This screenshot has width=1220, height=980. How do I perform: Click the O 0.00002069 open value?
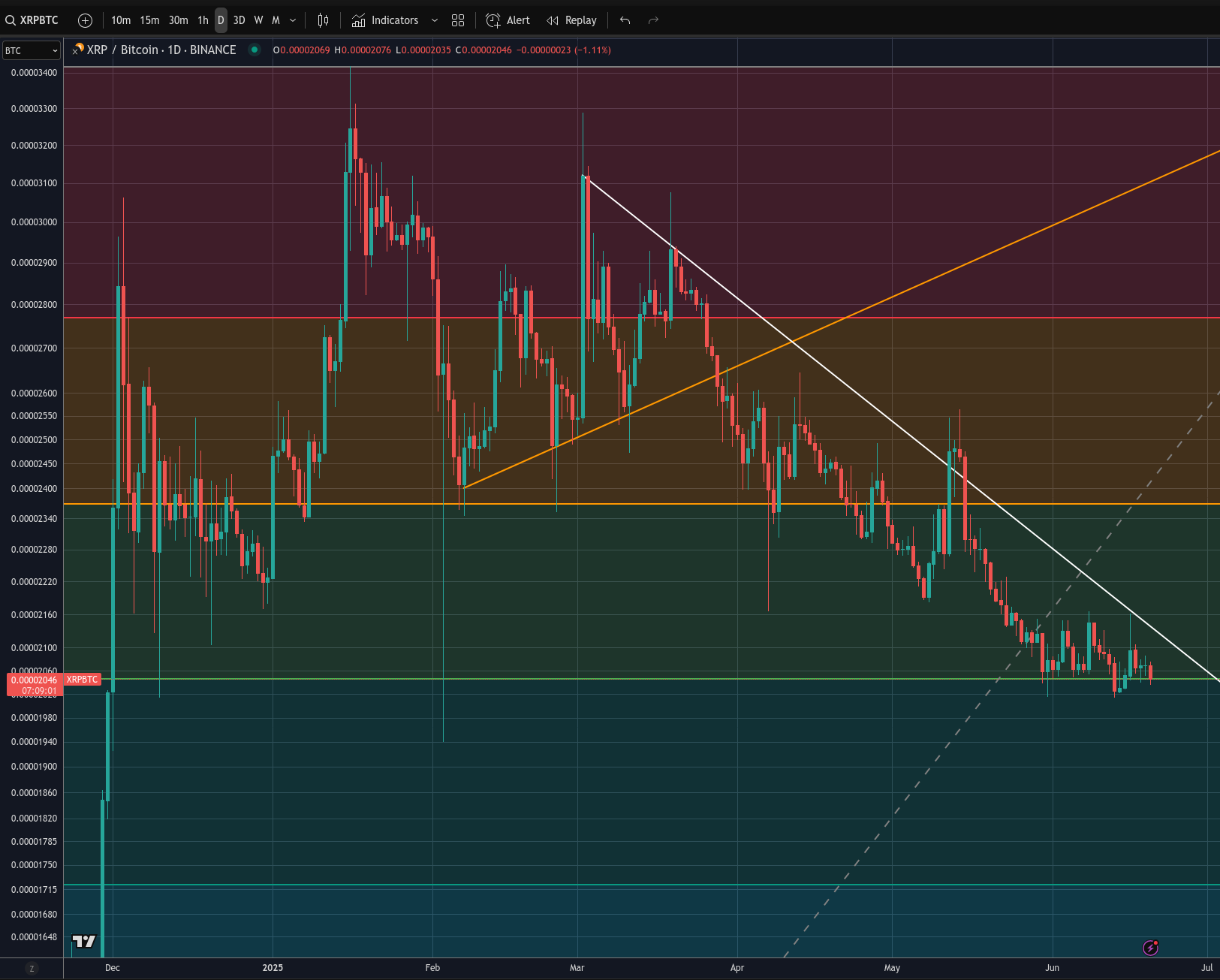pos(302,50)
